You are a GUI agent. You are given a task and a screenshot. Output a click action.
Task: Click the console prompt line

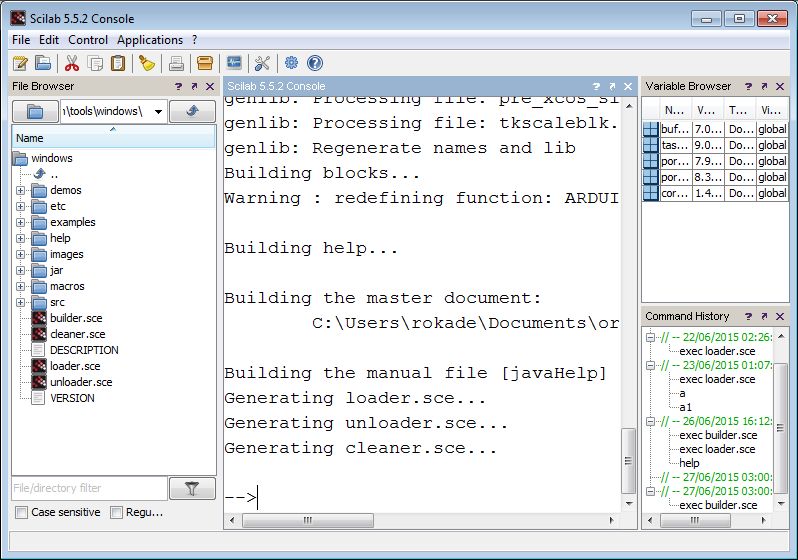(x=422, y=497)
